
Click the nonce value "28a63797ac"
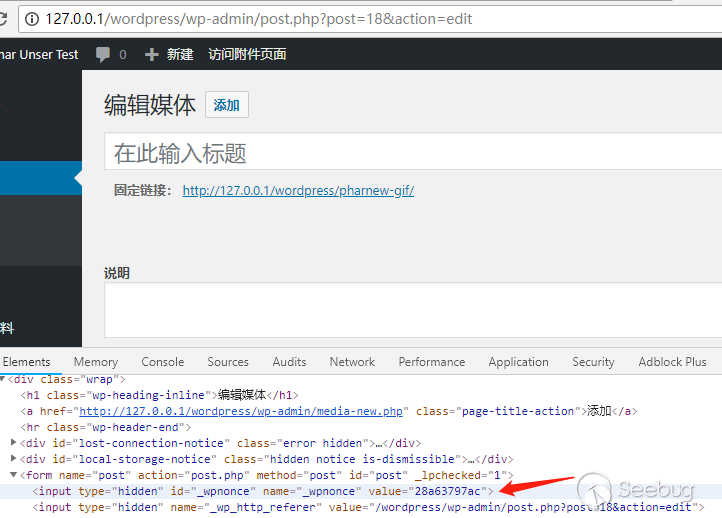(447, 491)
